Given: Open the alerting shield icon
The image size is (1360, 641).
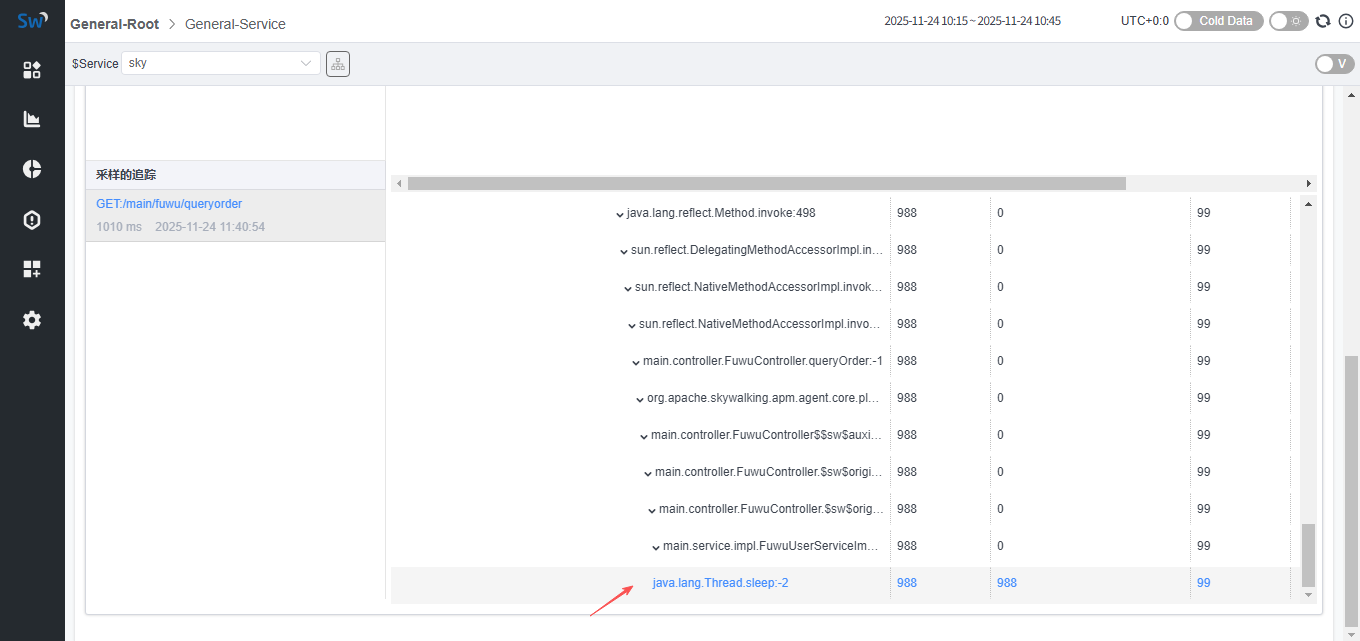Looking at the screenshot, I should point(32,220).
